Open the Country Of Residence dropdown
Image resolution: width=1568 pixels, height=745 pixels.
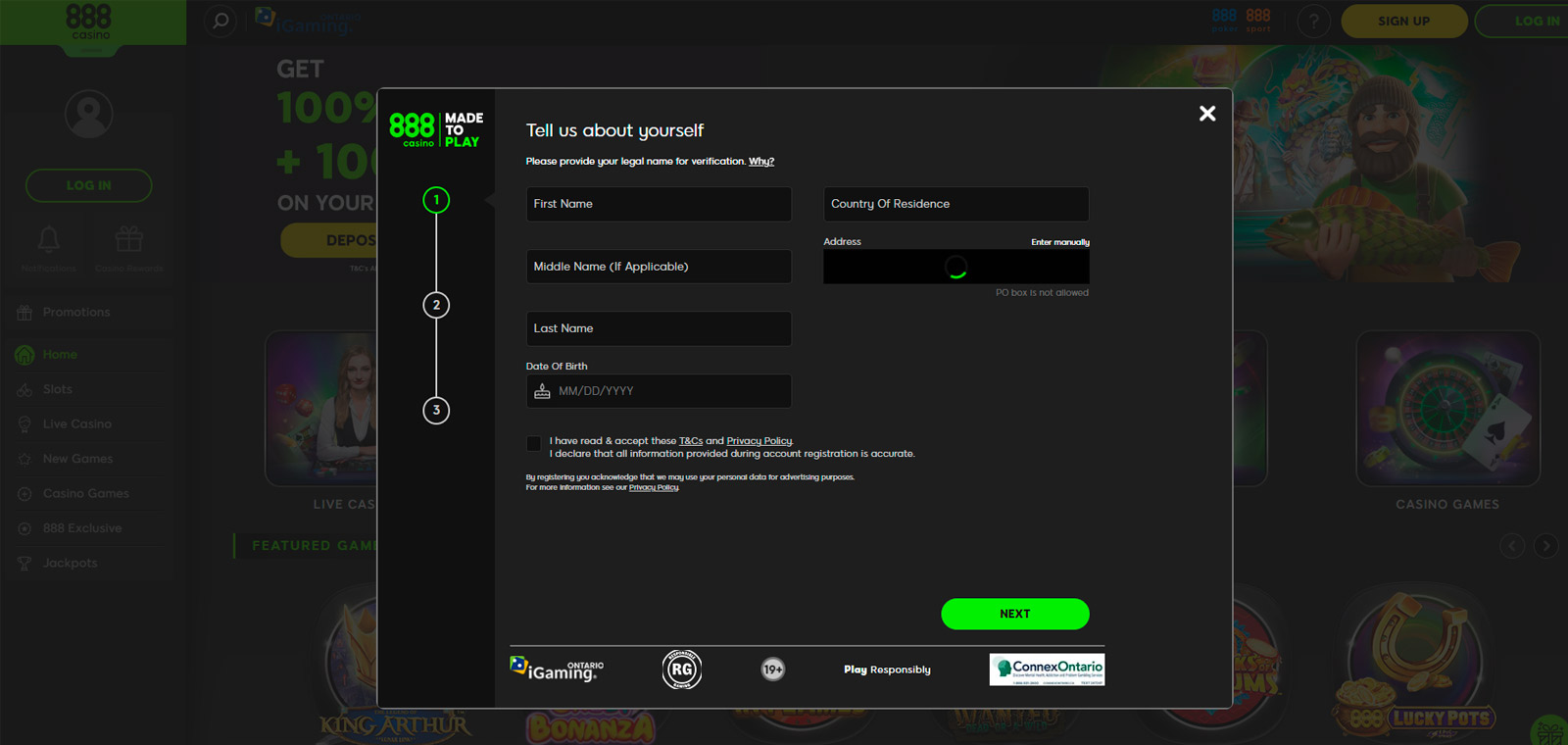point(955,204)
